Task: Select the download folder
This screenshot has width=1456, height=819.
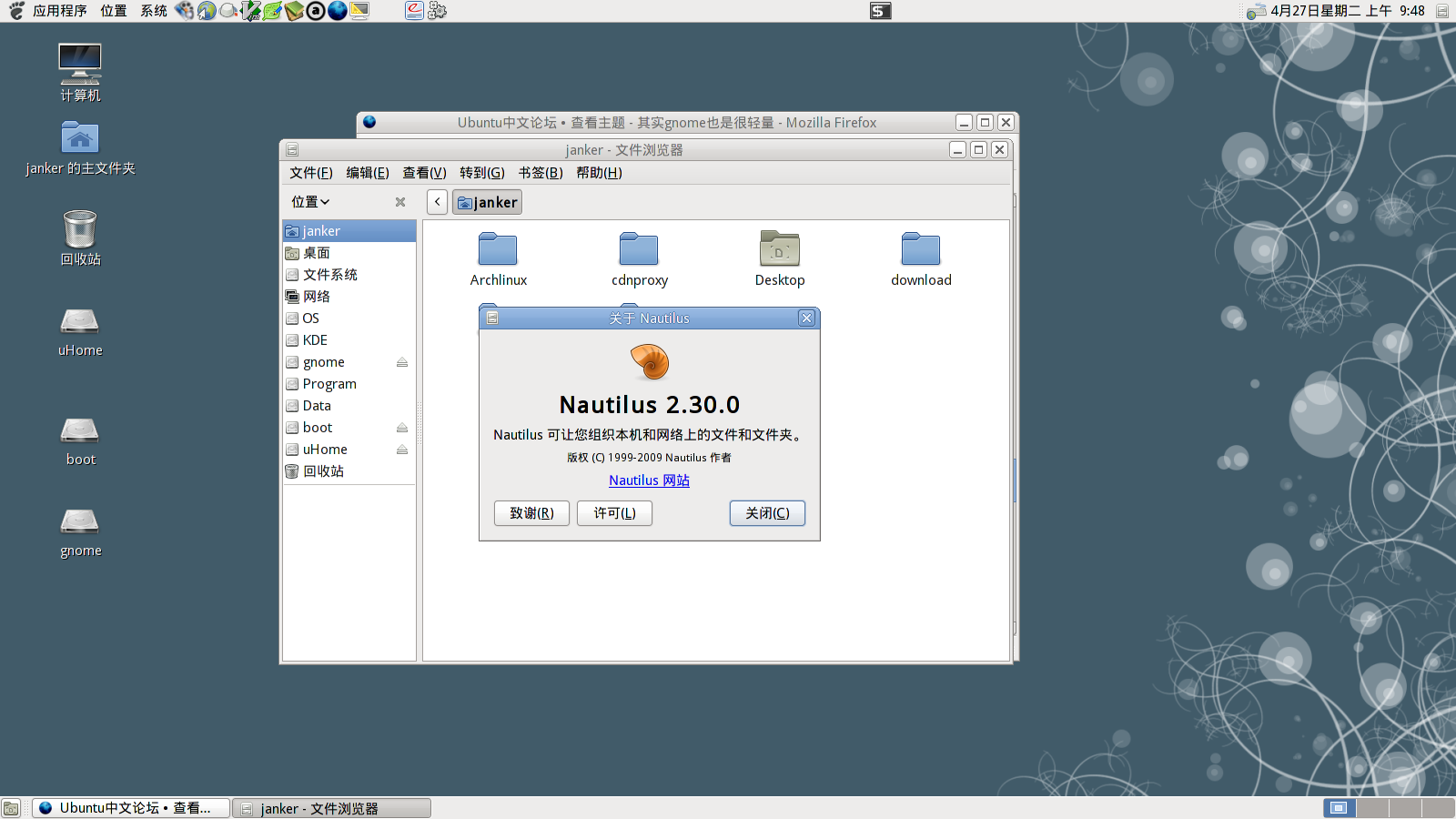Action: pyautogui.click(x=921, y=259)
